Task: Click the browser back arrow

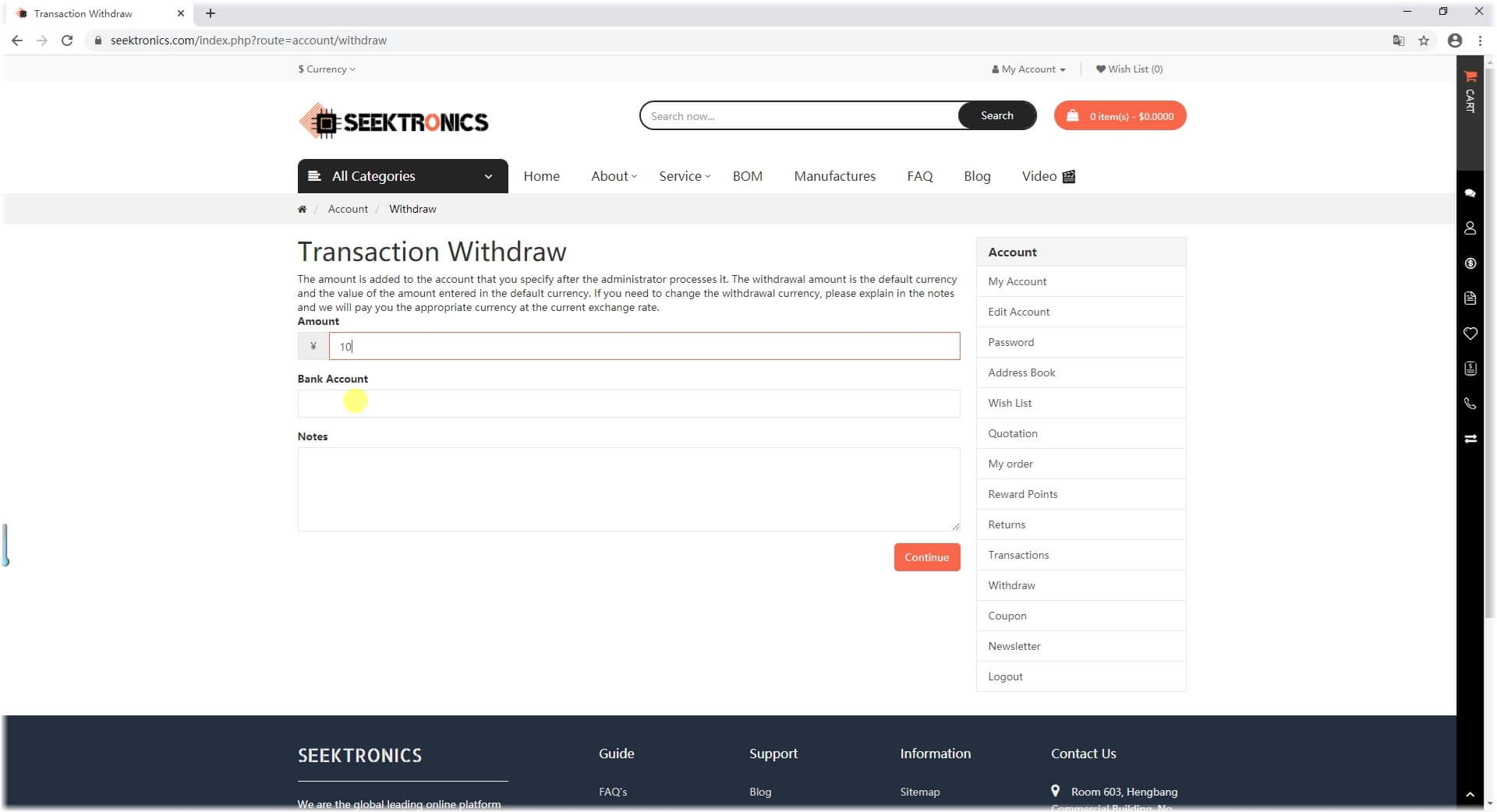Action: click(x=17, y=41)
